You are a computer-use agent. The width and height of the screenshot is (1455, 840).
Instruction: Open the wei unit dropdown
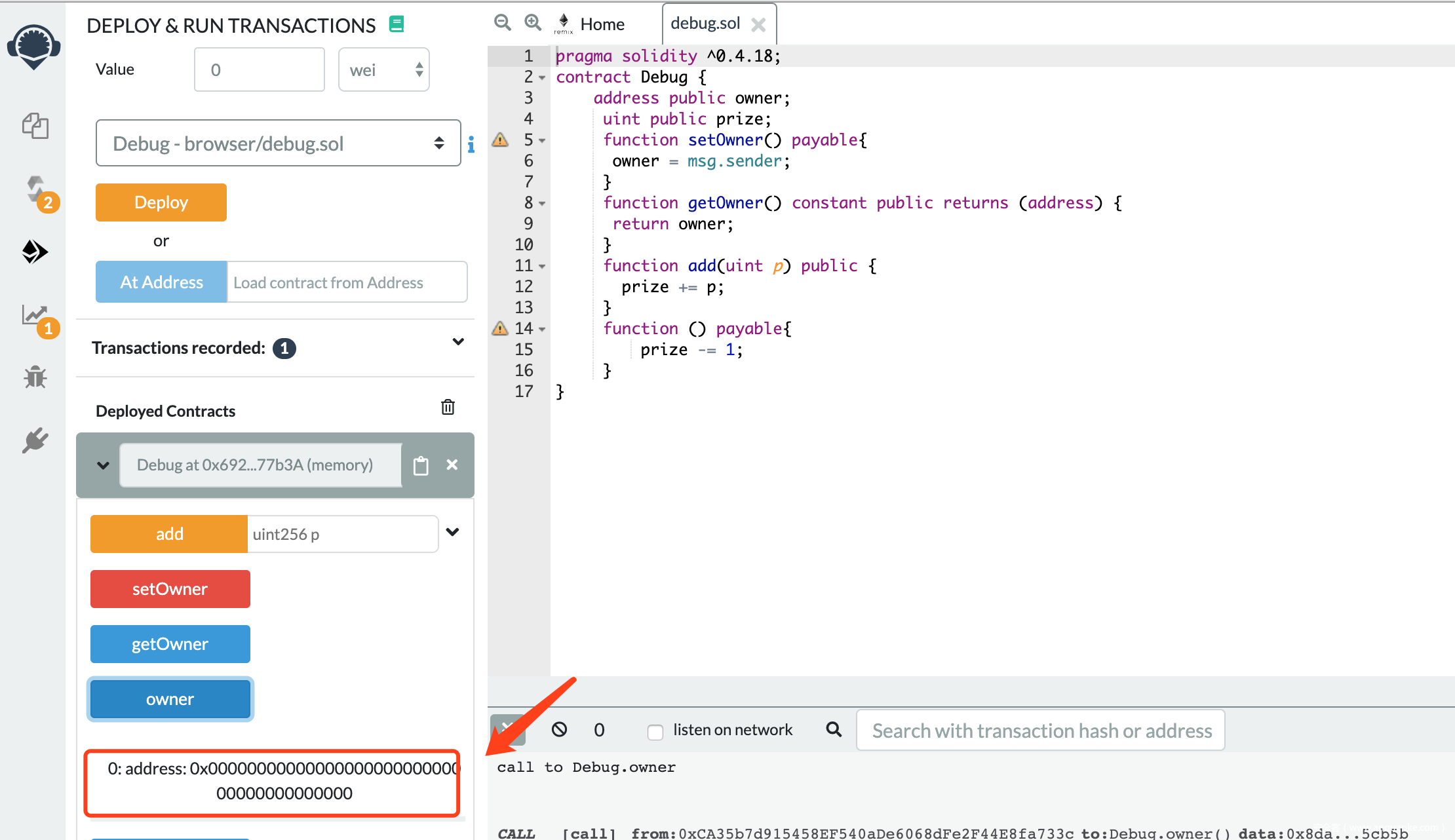[x=383, y=69]
